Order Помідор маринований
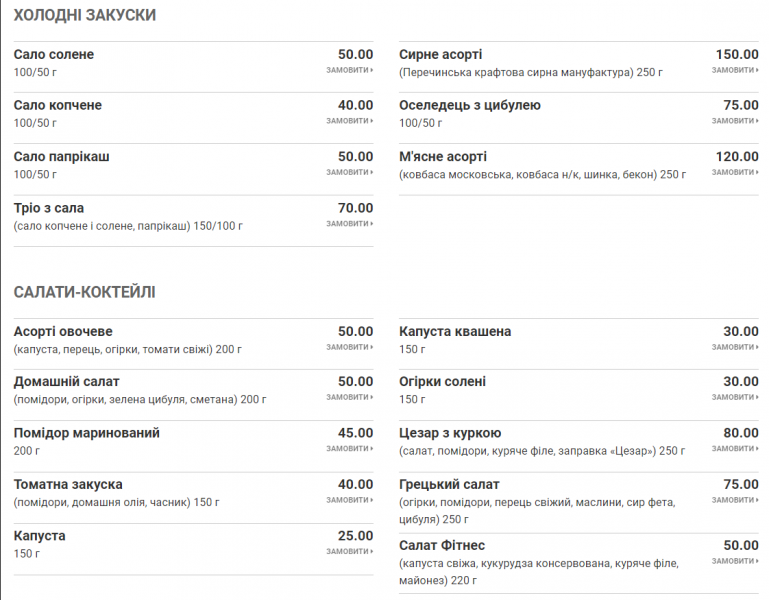The width and height of the screenshot is (769, 600). click(349, 449)
